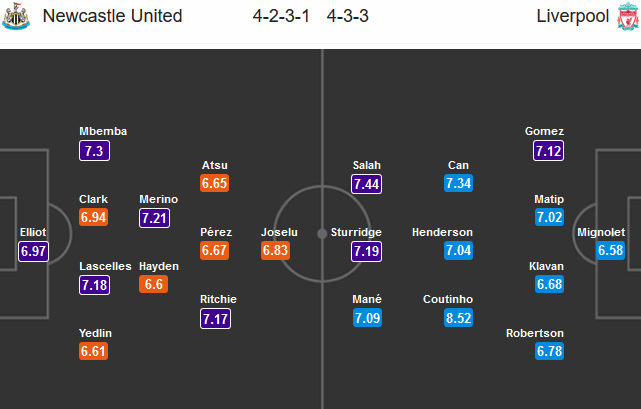This screenshot has width=641, height=409.
Task: Click the Lascelles player name
Action: point(105,266)
